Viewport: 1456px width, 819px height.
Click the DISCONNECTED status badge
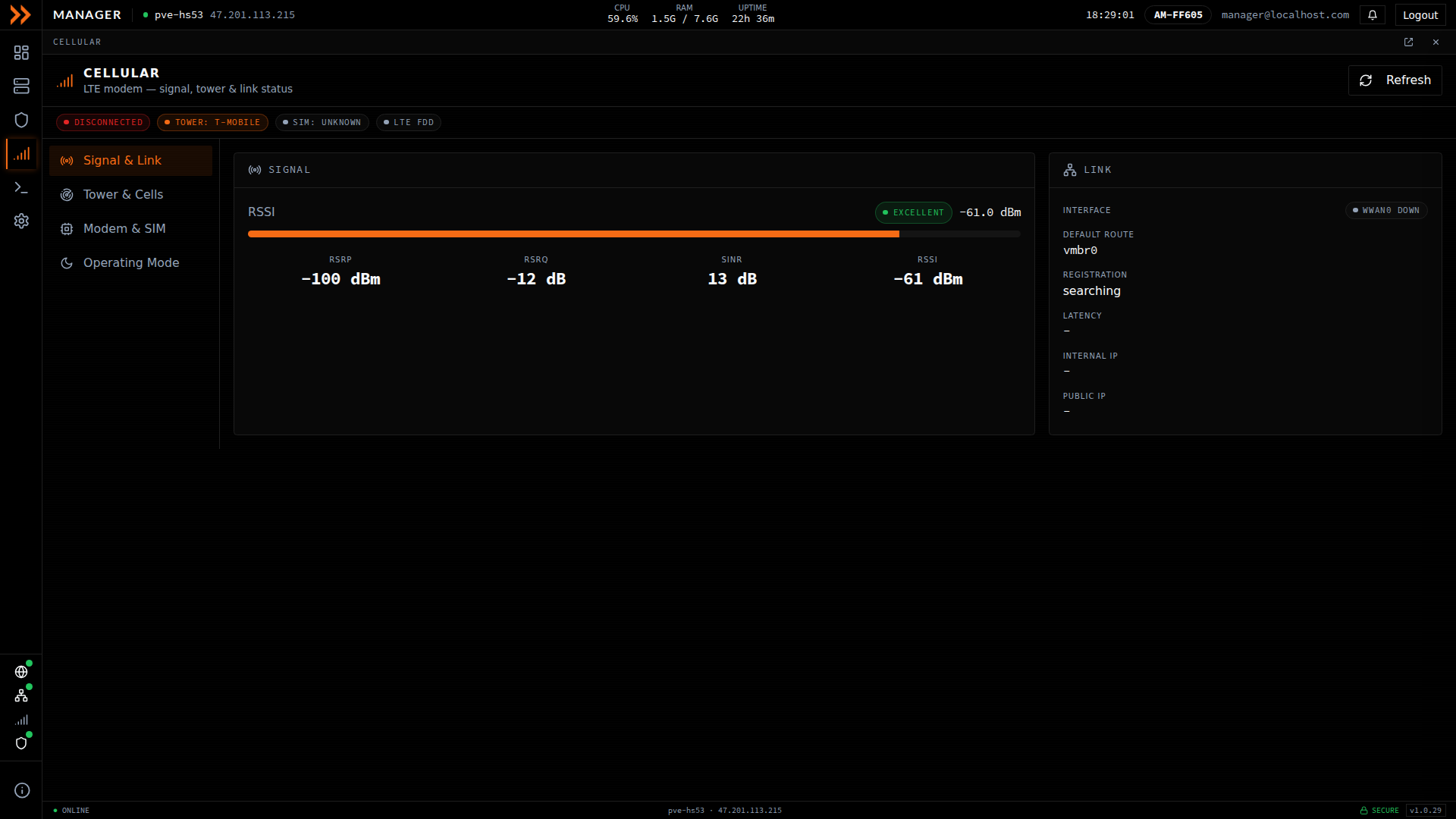coord(103,122)
